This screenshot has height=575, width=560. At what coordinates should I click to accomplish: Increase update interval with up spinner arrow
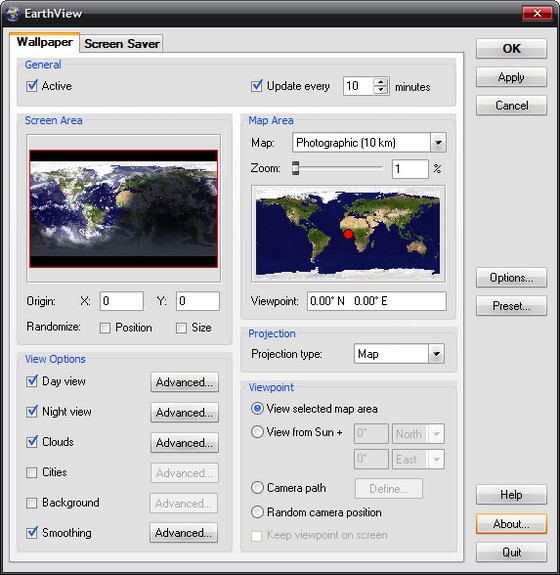point(381,82)
